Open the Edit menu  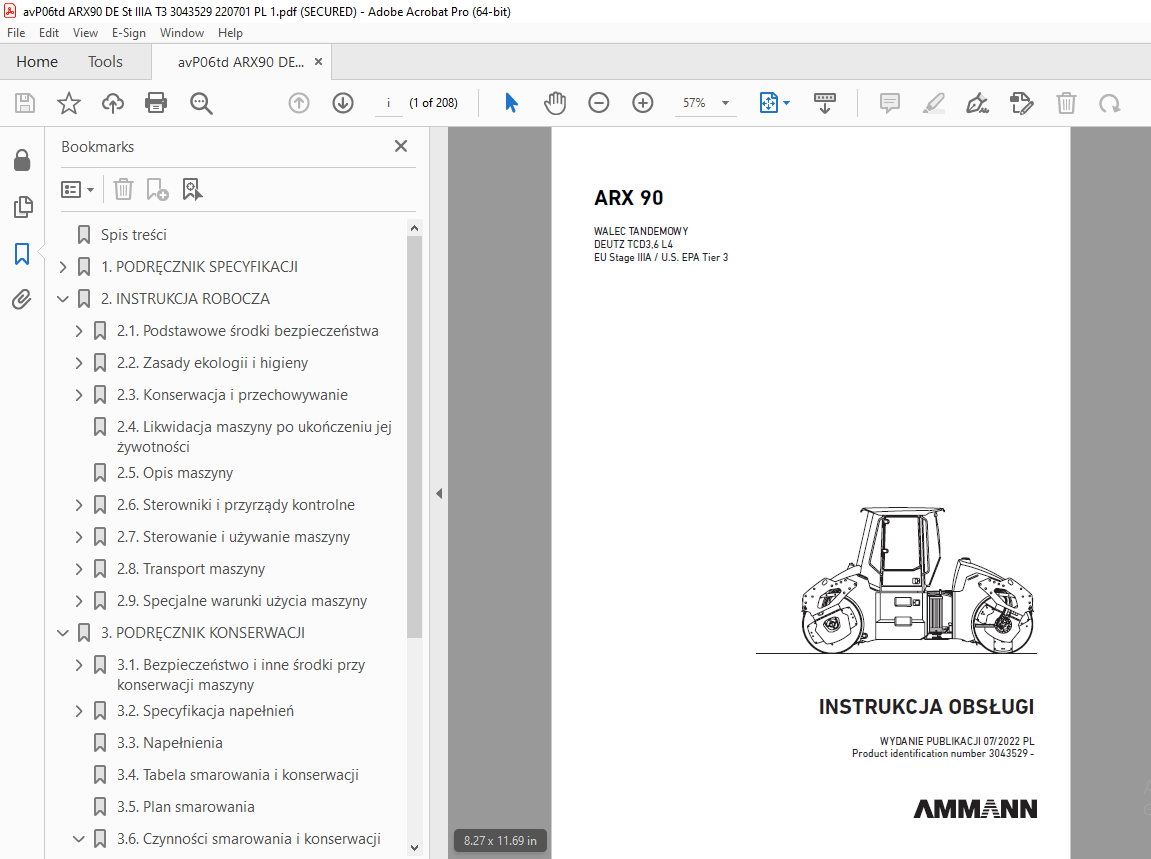pyautogui.click(x=48, y=33)
